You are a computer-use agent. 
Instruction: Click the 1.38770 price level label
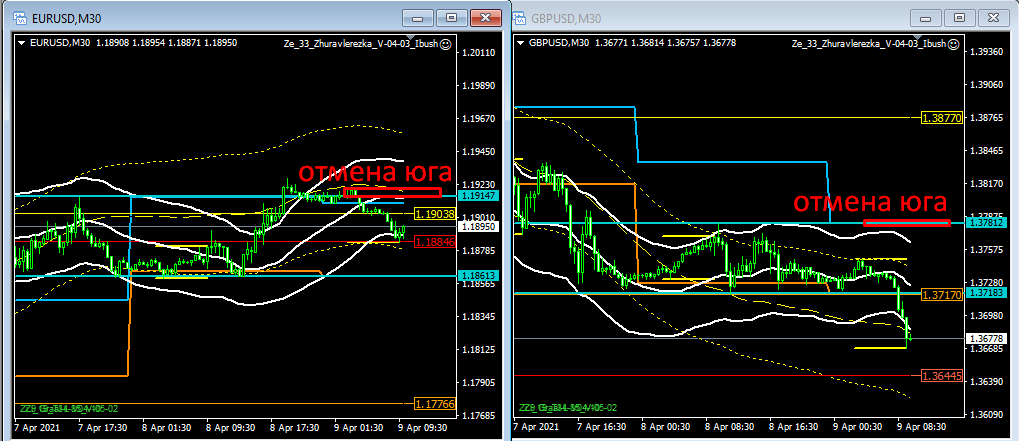(x=942, y=118)
